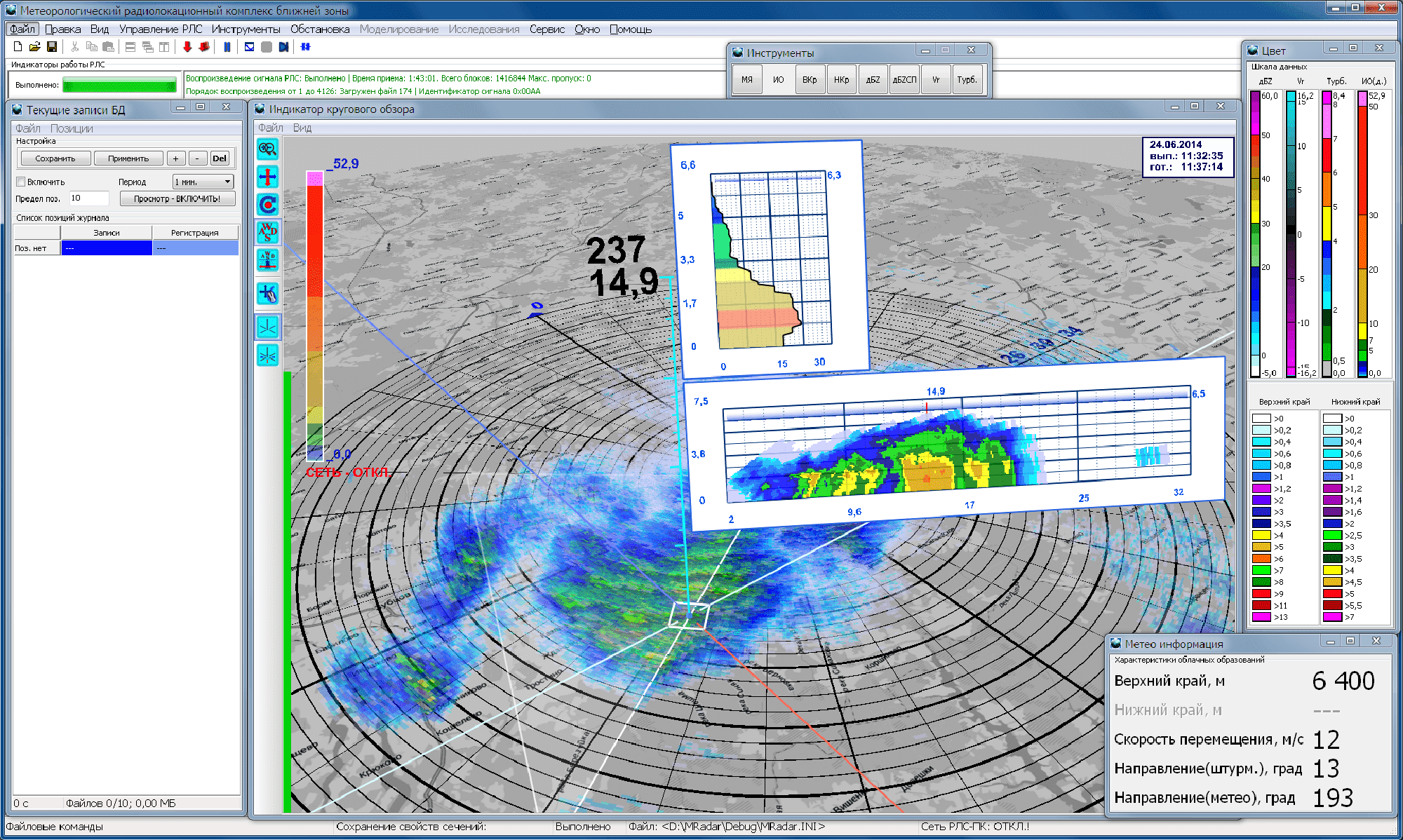Open Вид menu in Индикатор кругового обзора window

(302, 128)
